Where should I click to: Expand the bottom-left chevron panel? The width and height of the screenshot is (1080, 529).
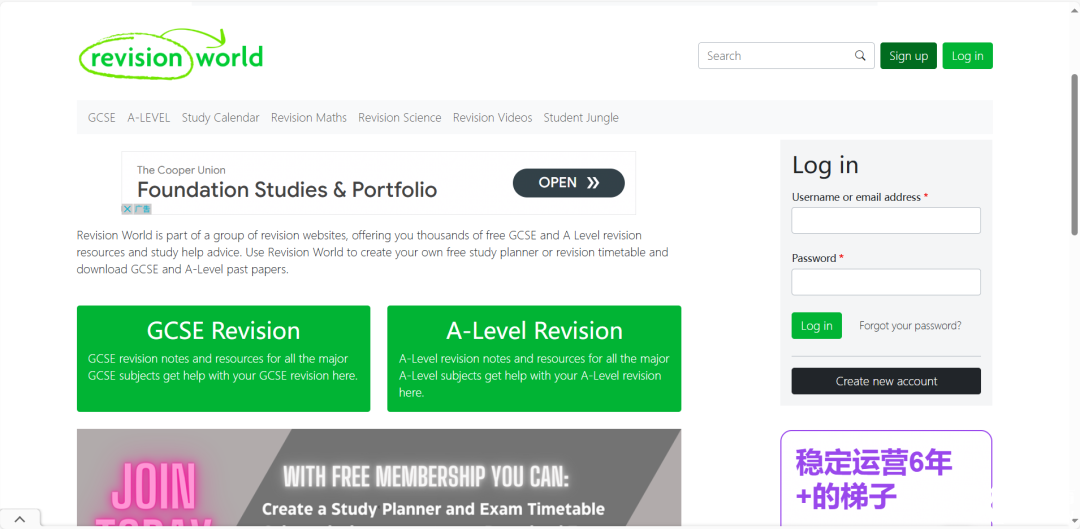(x=20, y=519)
